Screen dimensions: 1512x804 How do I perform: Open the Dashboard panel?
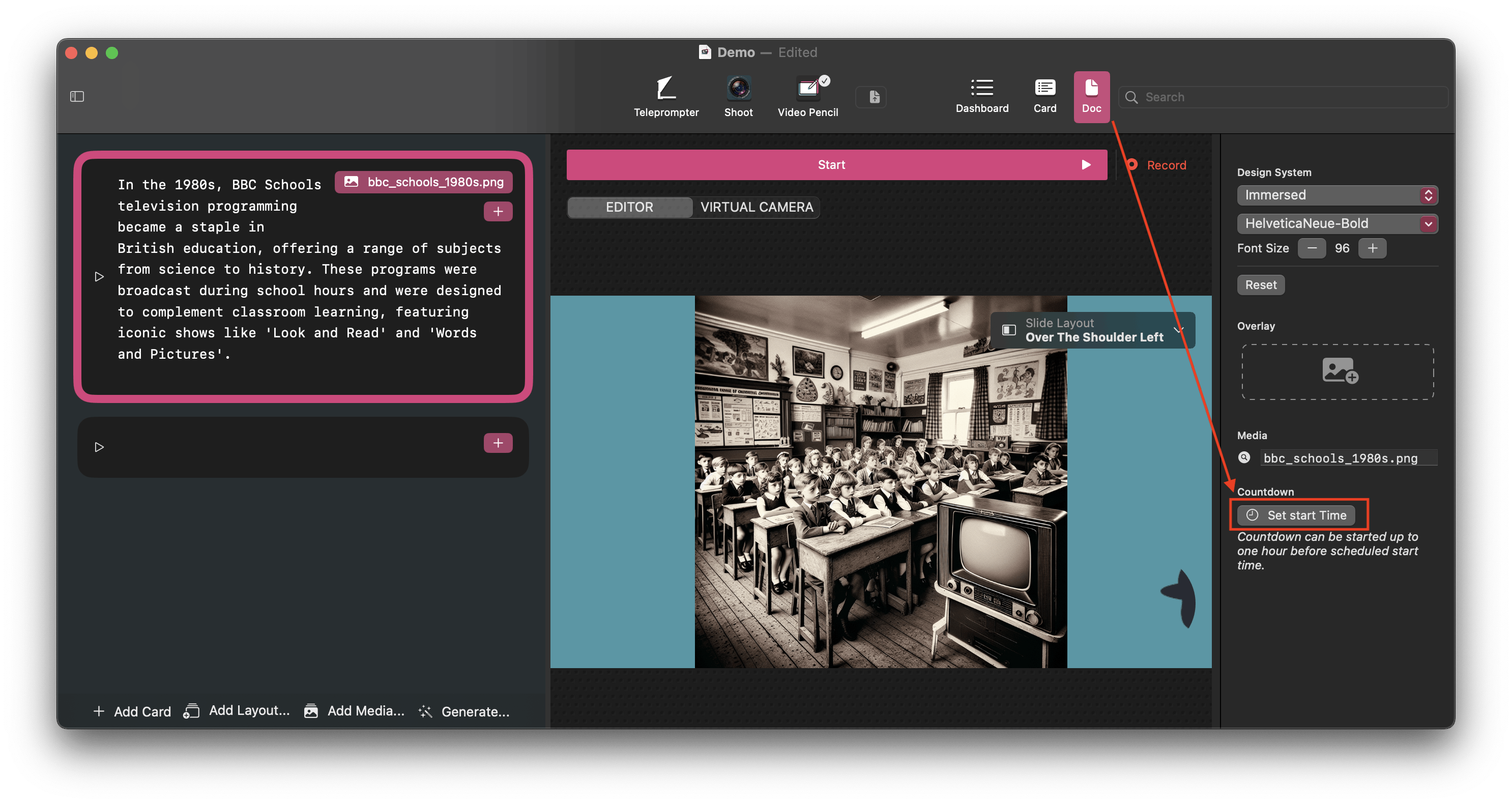pyautogui.click(x=980, y=95)
